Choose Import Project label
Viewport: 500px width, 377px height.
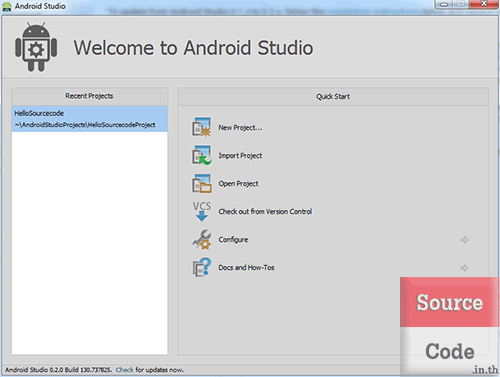pos(240,156)
